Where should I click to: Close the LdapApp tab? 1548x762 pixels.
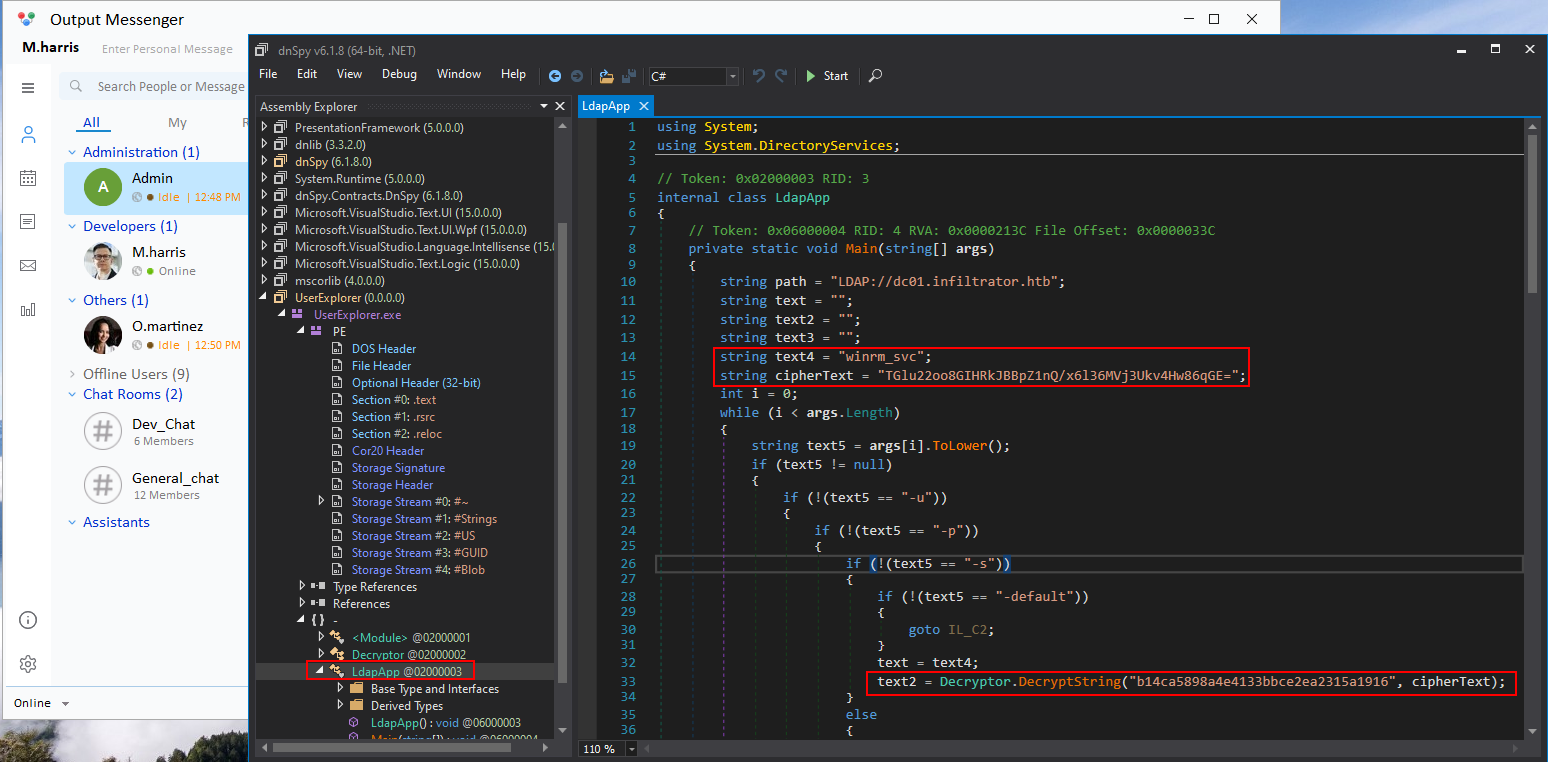(644, 106)
